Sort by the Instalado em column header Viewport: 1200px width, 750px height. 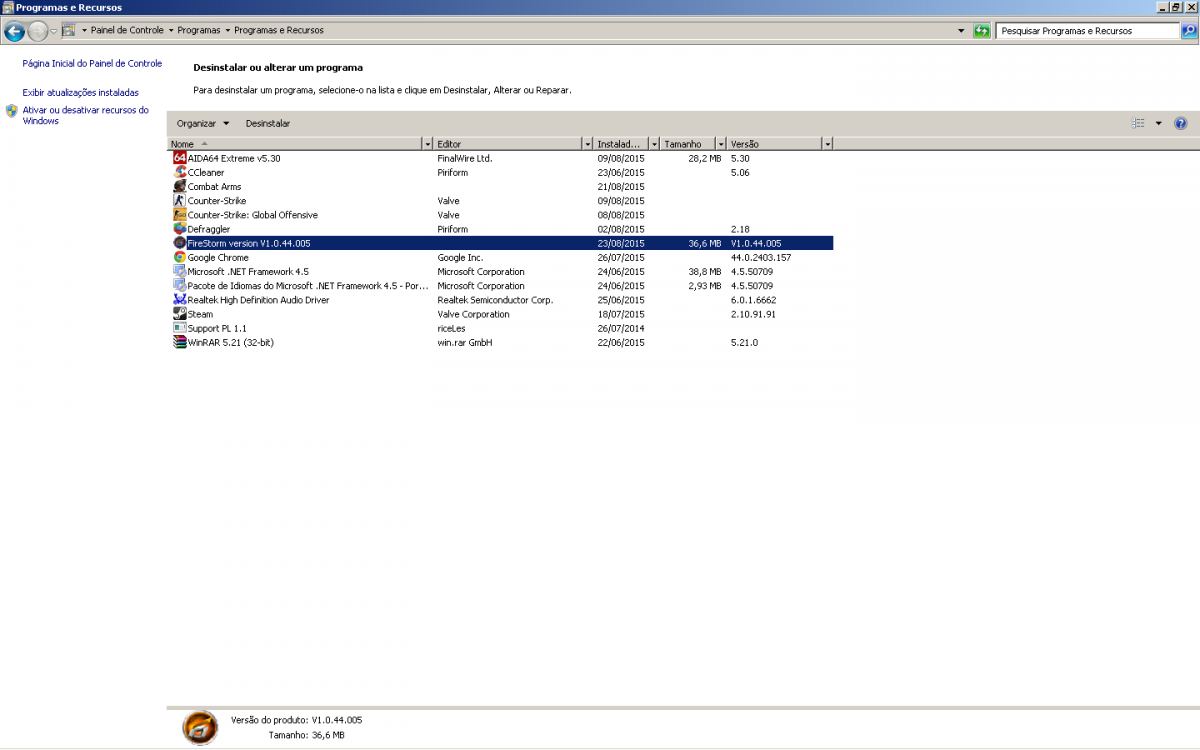tap(621, 144)
